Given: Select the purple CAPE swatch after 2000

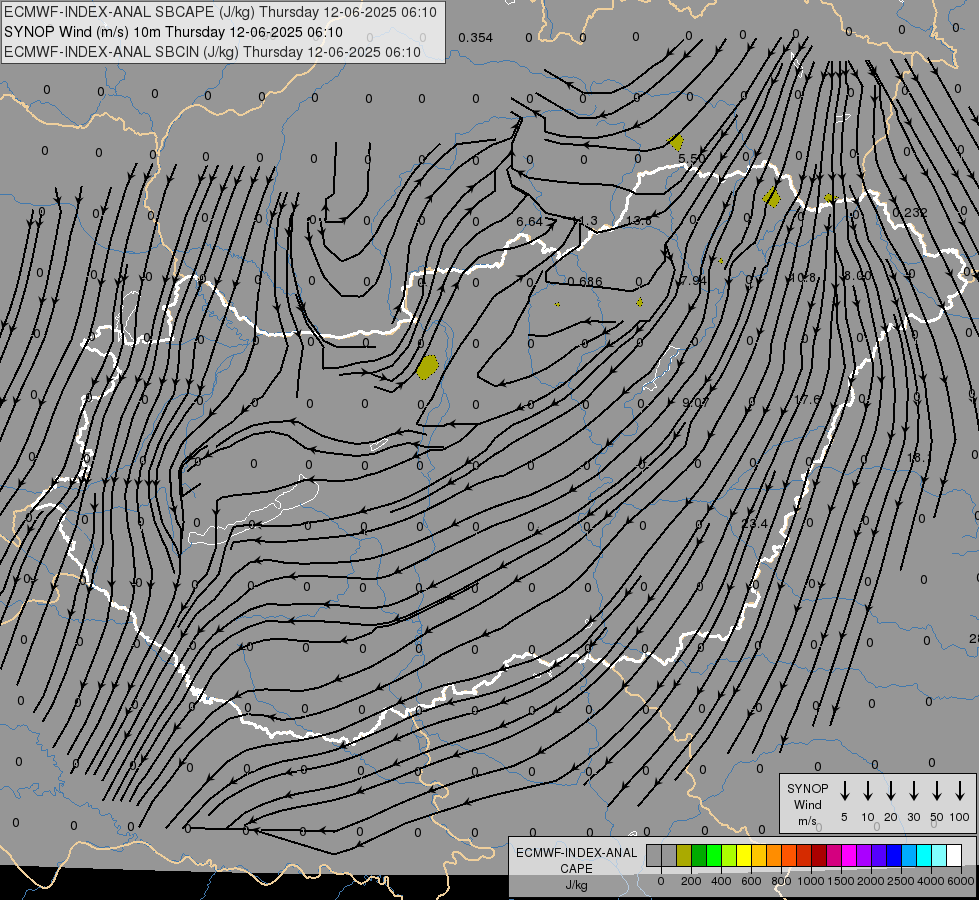Looking at the screenshot, I should point(878,855).
